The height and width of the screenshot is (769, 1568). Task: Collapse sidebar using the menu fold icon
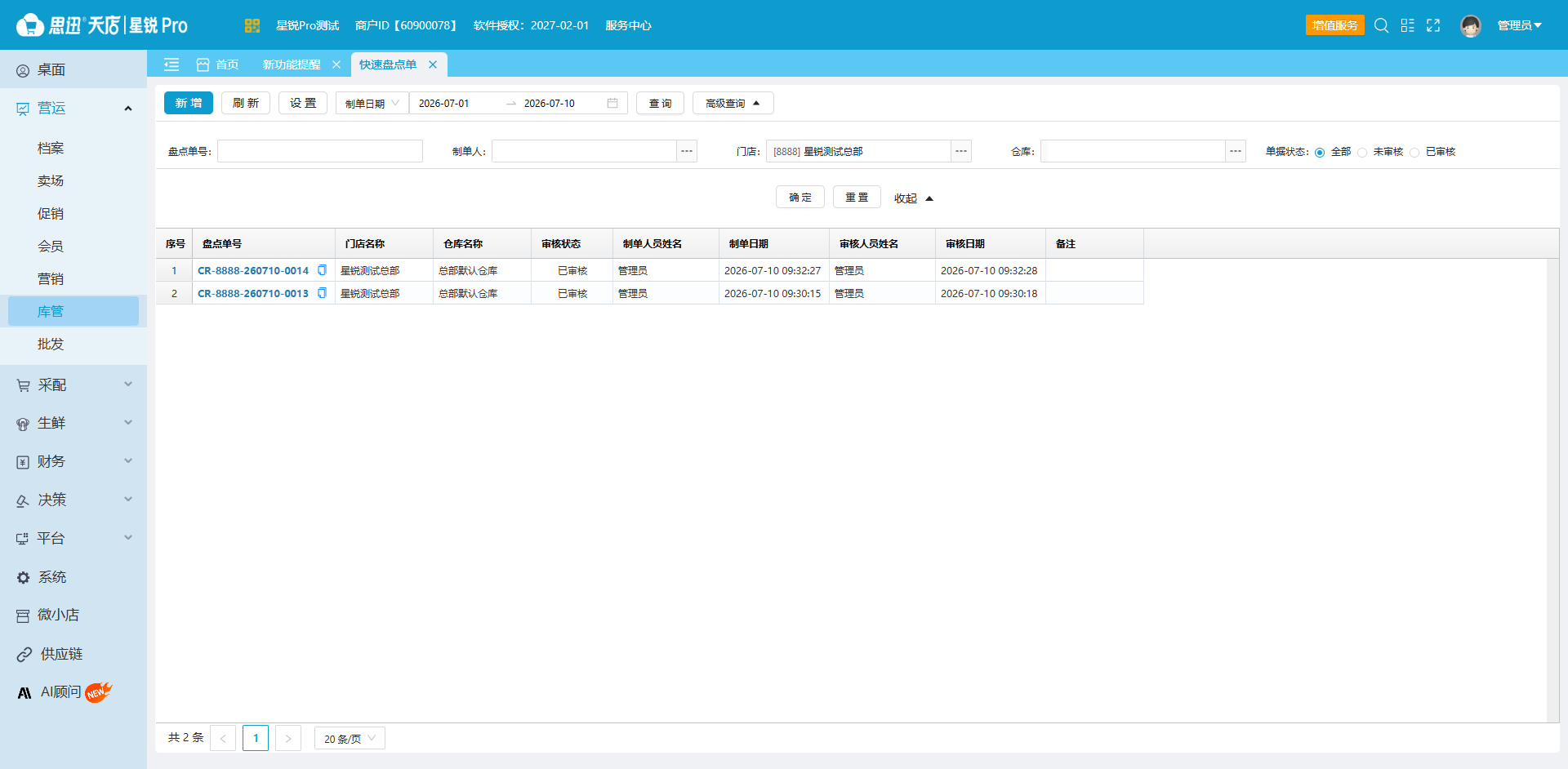[171, 64]
